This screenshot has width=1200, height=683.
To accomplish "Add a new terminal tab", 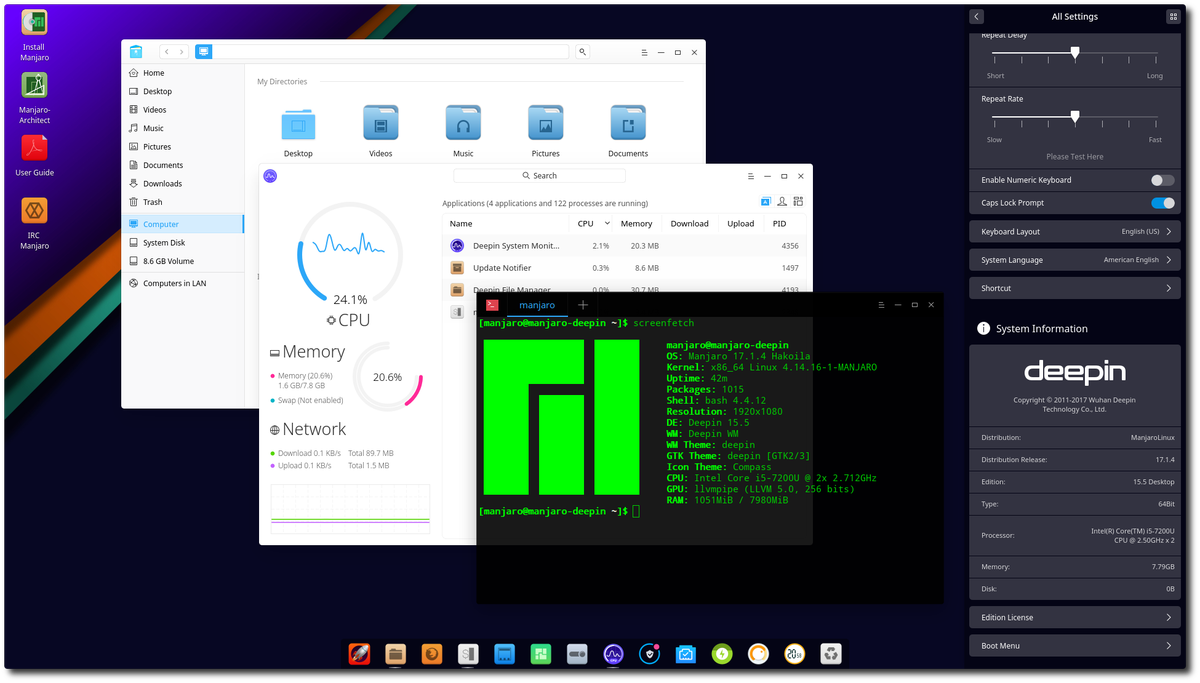I will tap(583, 305).
